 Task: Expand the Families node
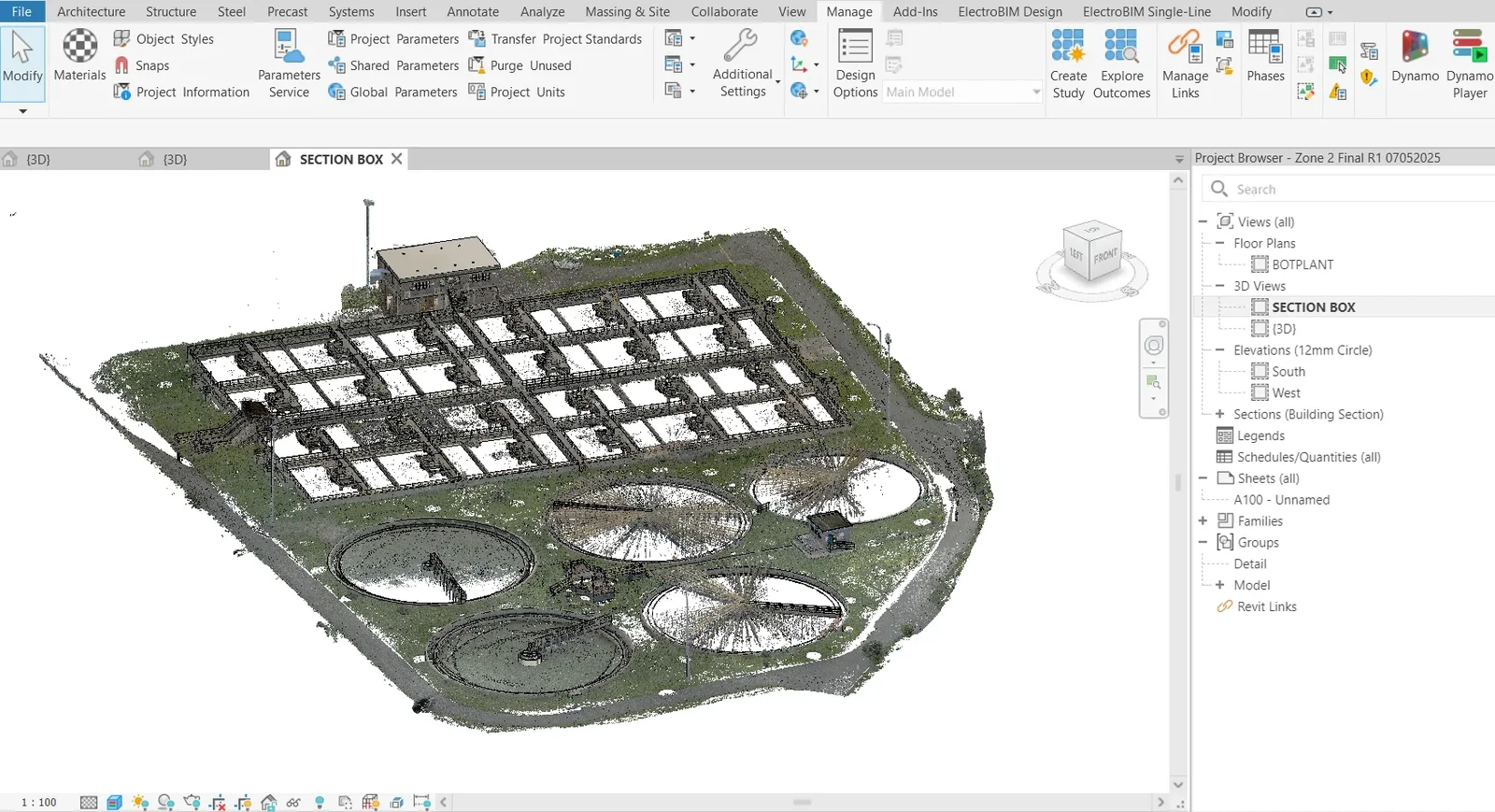pyautogui.click(x=1203, y=521)
